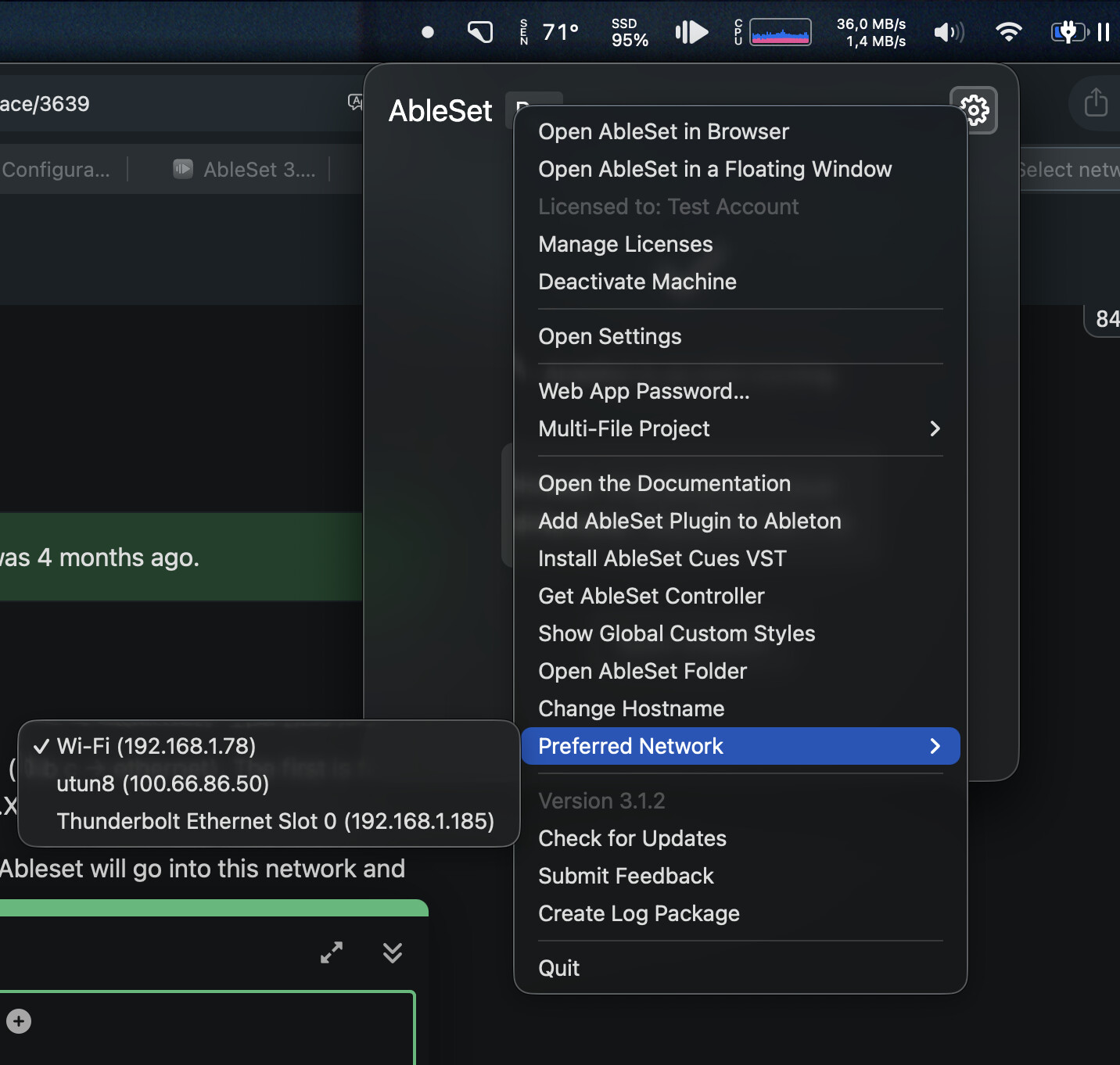Open the Wi-Fi menu bar icon

[x=1009, y=32]
